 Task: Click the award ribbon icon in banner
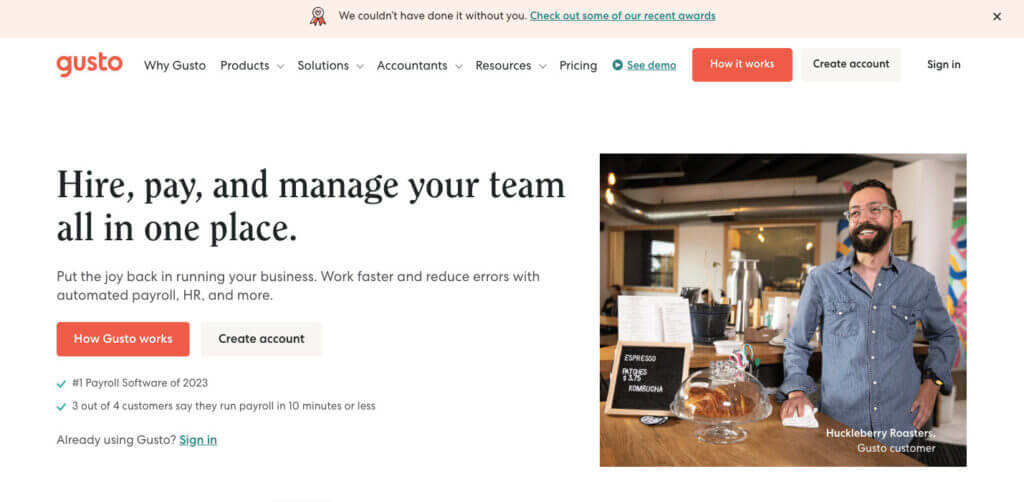tap(318, 16)
